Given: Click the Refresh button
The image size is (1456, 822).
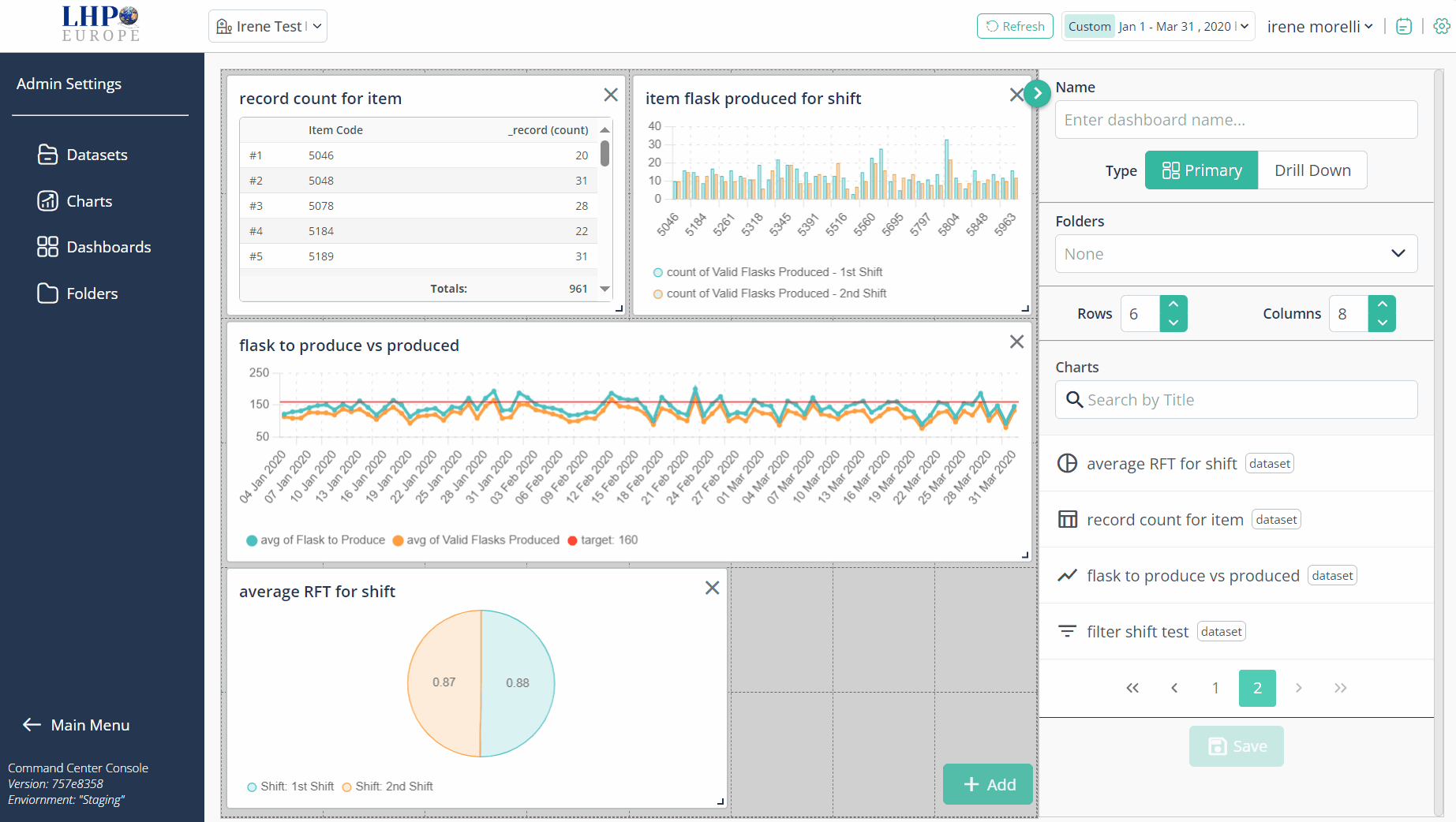Looking at the screenshot, I should pos(1015,26).
